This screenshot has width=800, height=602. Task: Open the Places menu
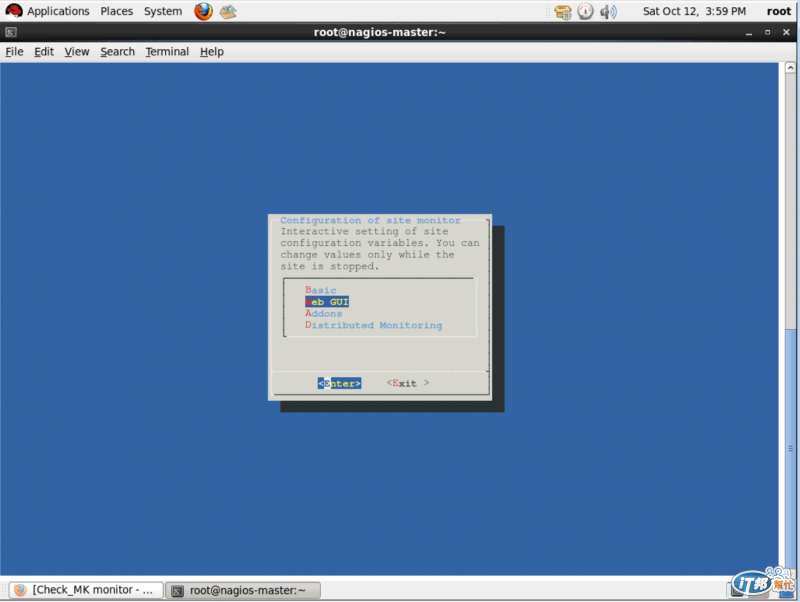click(x=116, y=11)
